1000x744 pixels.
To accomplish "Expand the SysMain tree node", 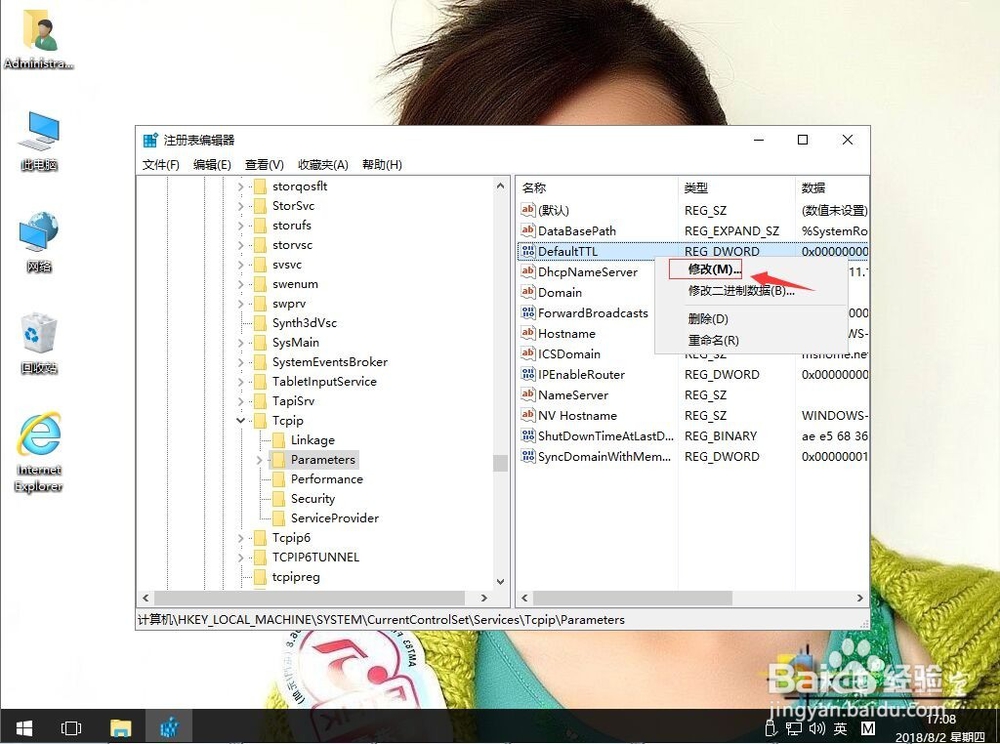I will click(x=240, y=342).
